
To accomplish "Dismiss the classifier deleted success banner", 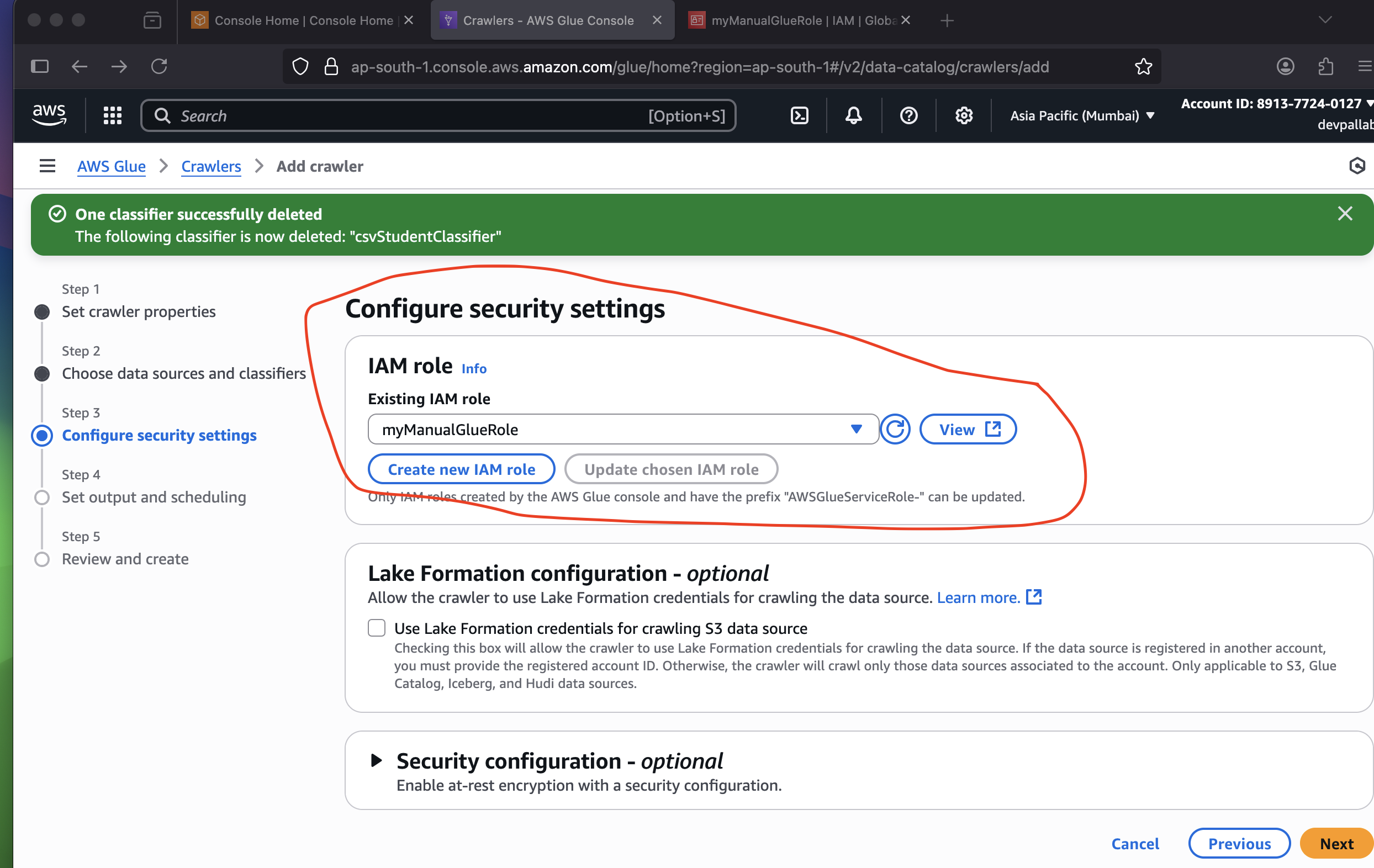I will pos(1345,214).
